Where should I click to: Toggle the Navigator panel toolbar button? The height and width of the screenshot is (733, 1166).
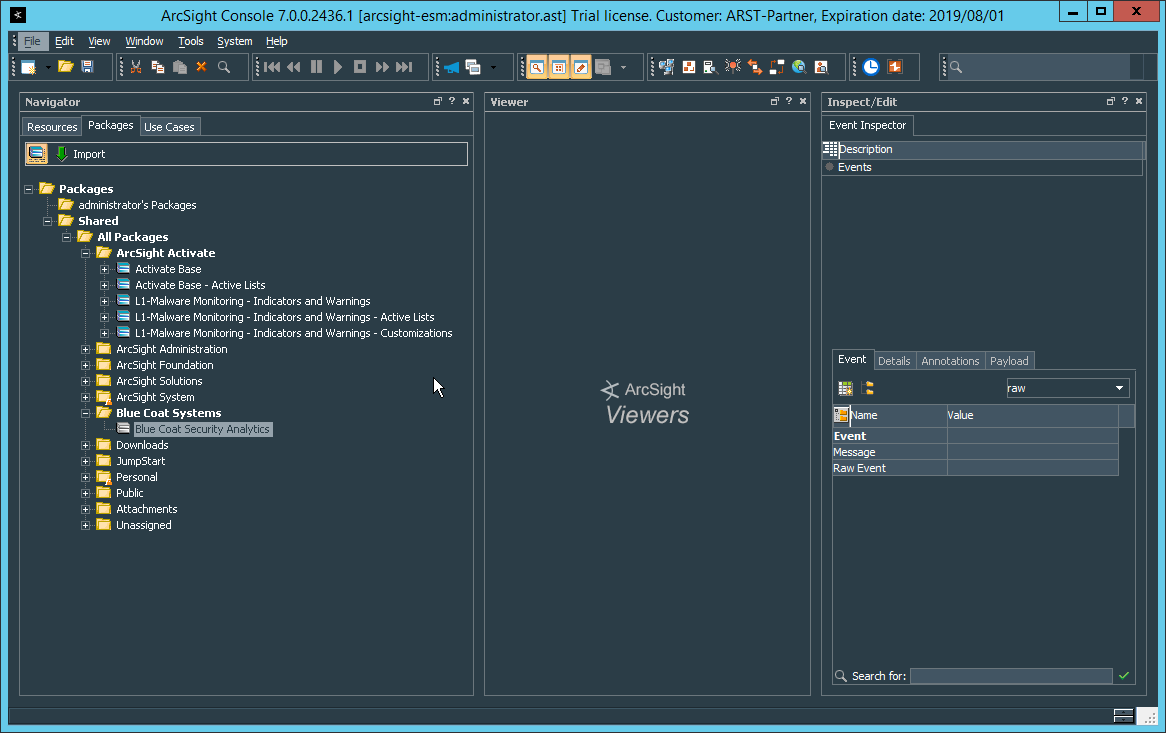pyautogui.click(x=537, y=67)
